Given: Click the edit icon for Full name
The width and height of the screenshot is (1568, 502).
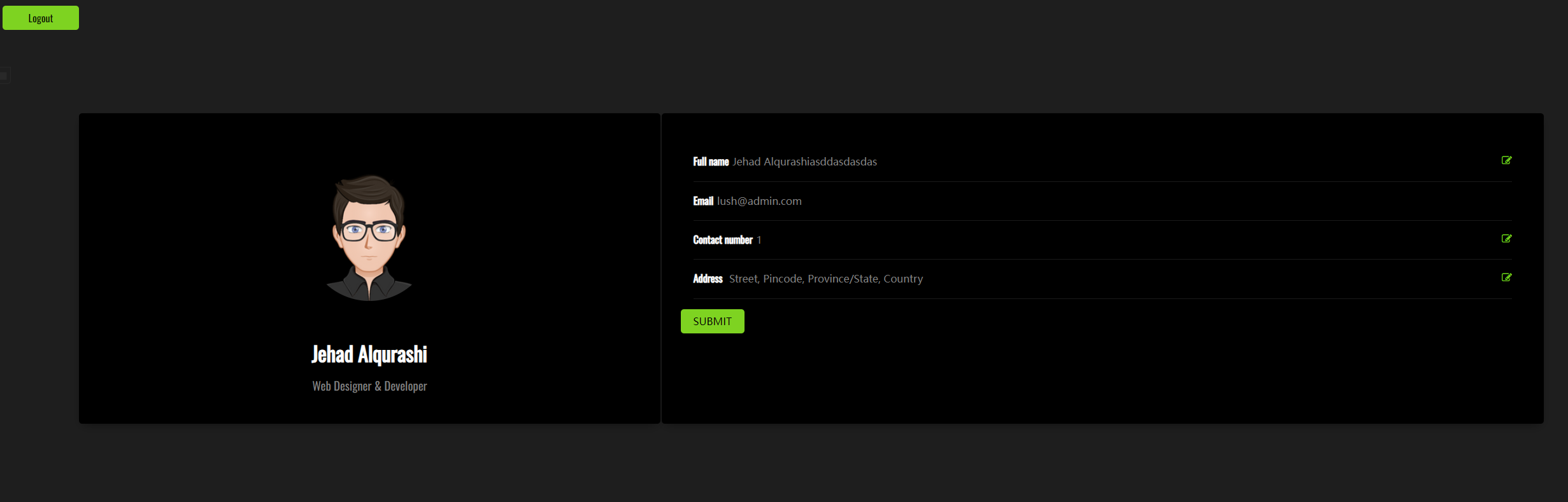Looking at the screenshot, I should (1506, 160).
